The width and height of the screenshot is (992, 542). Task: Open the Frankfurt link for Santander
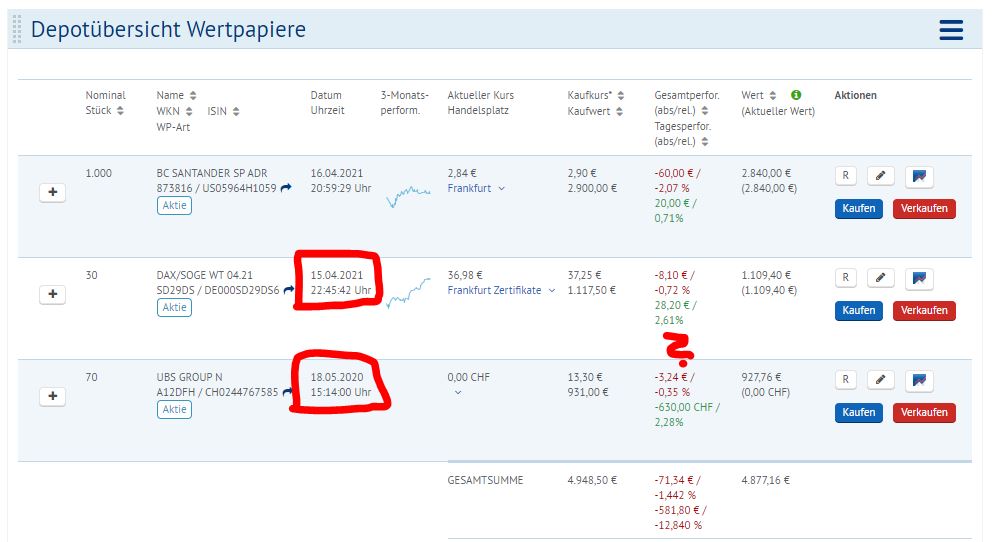tap(469, 188)
